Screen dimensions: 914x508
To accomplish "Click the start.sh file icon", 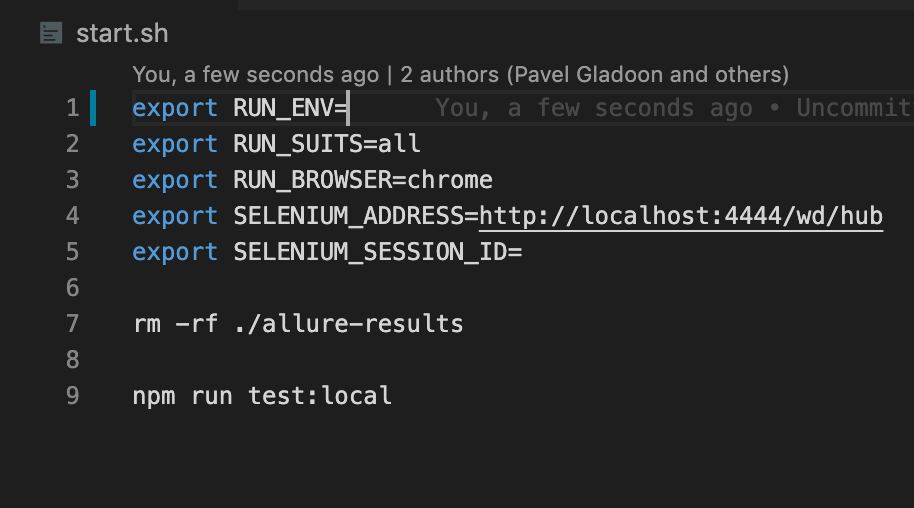I will tap(51, 33).
